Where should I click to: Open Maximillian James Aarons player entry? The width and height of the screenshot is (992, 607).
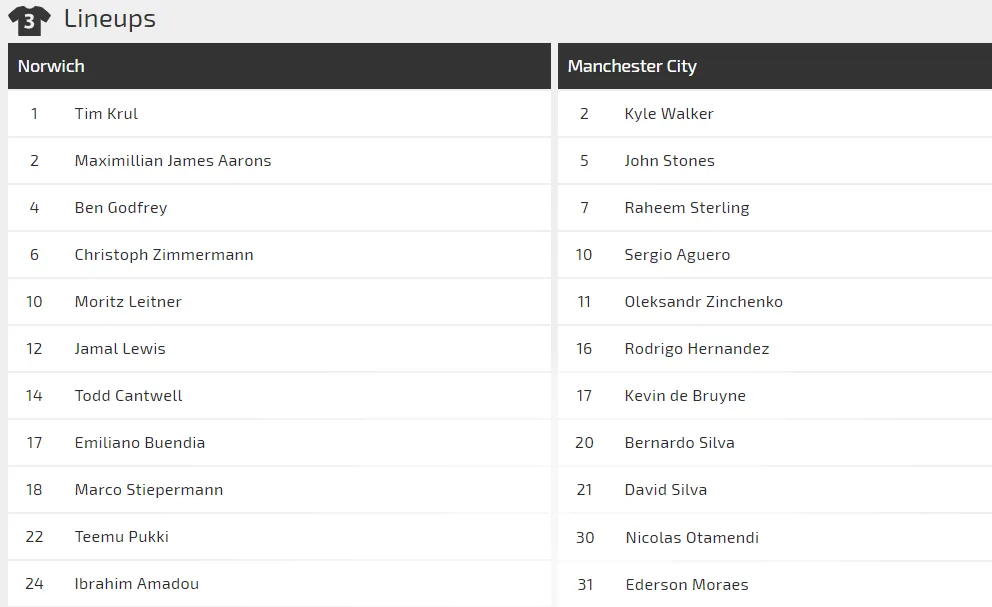[x=173, y=160]
